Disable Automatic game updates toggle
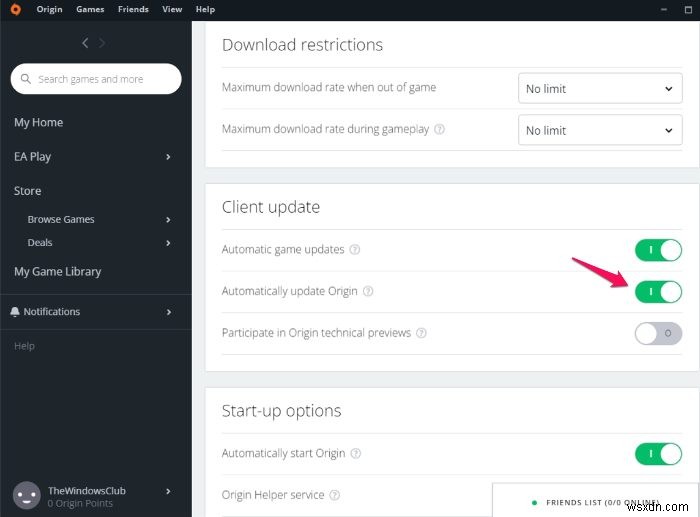The height and width of the screenshot is (517, 700). pos(658,249)
